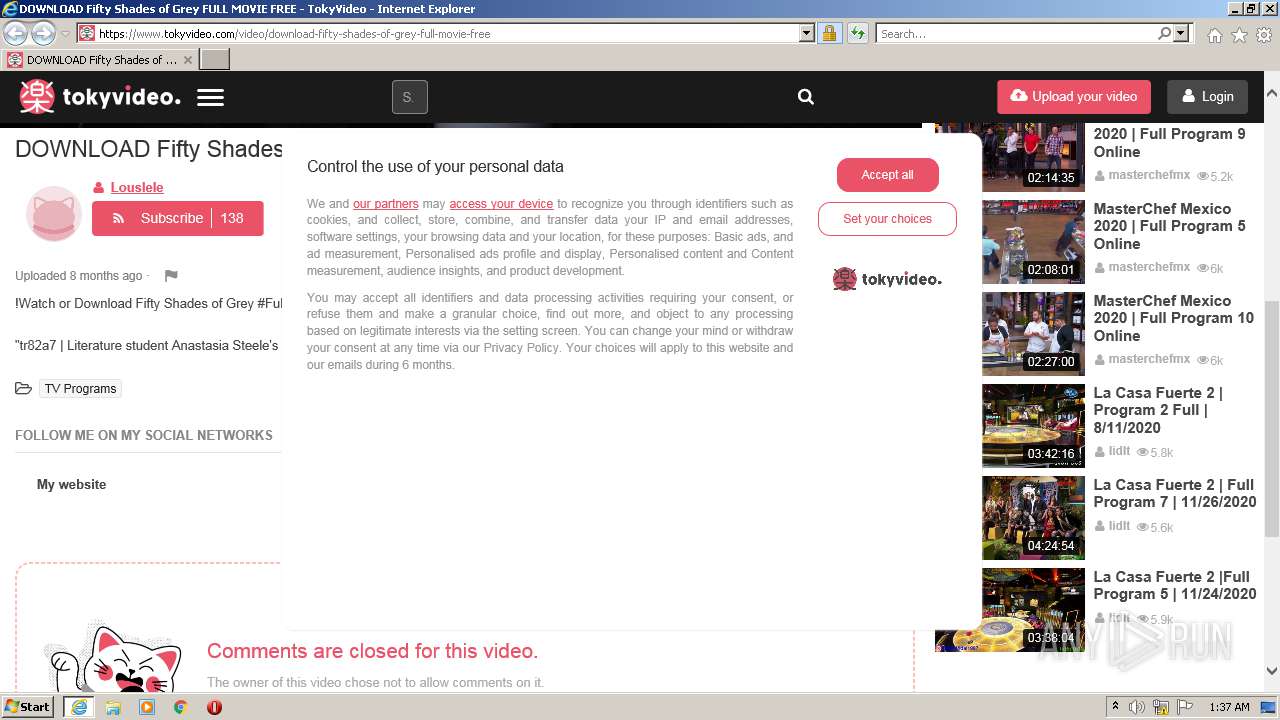Open the search provider dropdown arrow
Image resolution: width=1280 pixels, height=720 pixels.
click(1181, 33)
